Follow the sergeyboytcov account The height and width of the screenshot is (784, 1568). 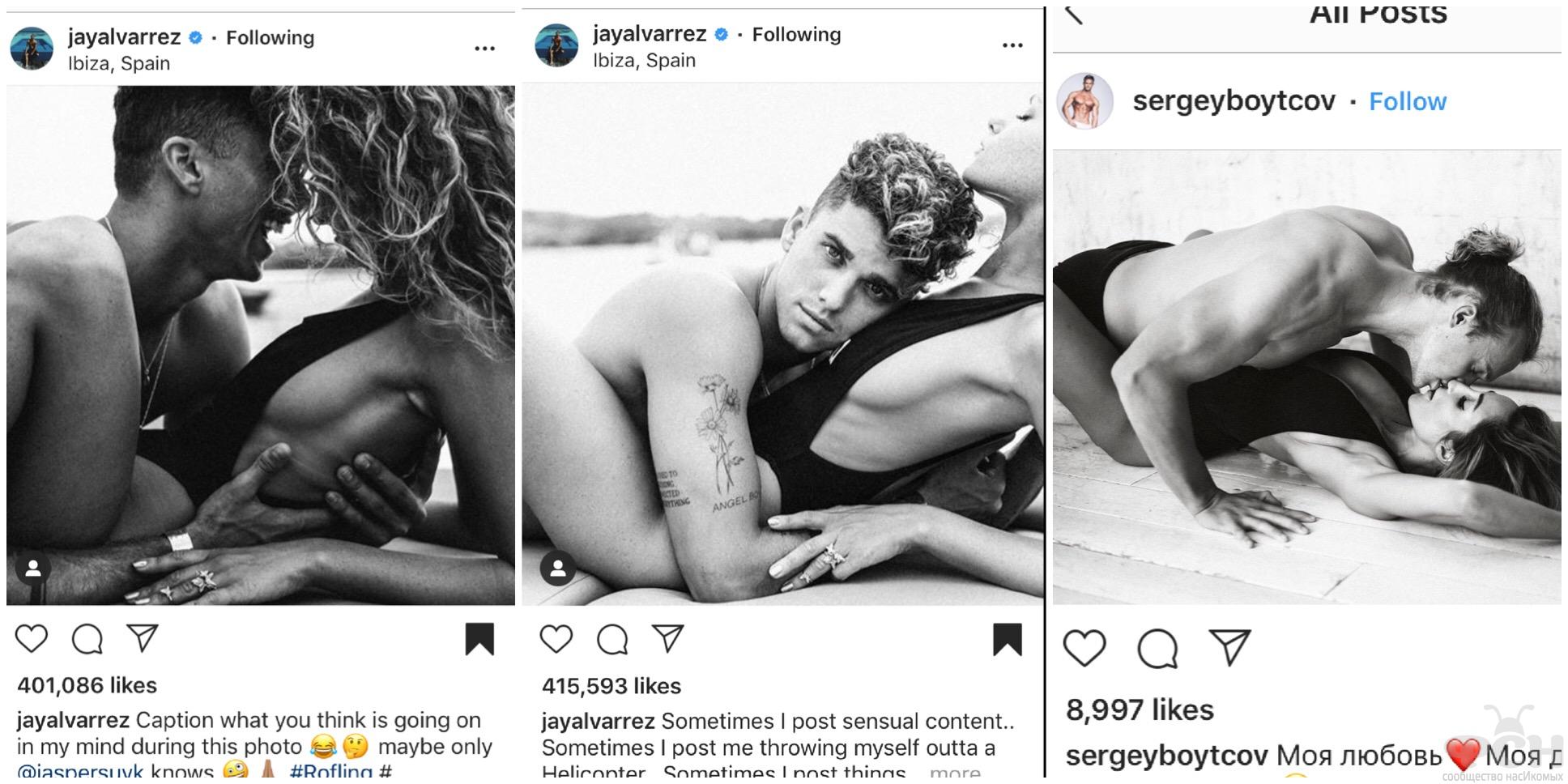pyautogui.click(x=1408, y=101)
